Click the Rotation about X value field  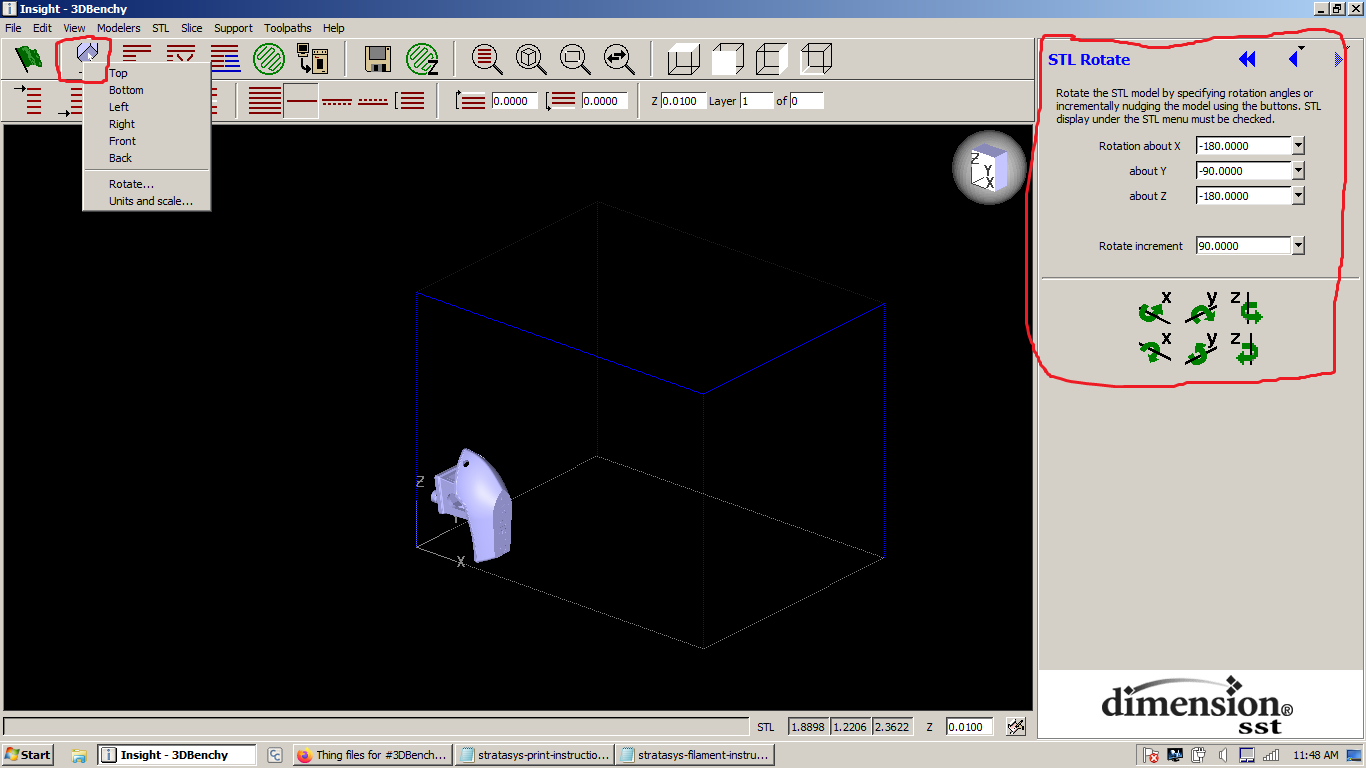(1243, 146)
